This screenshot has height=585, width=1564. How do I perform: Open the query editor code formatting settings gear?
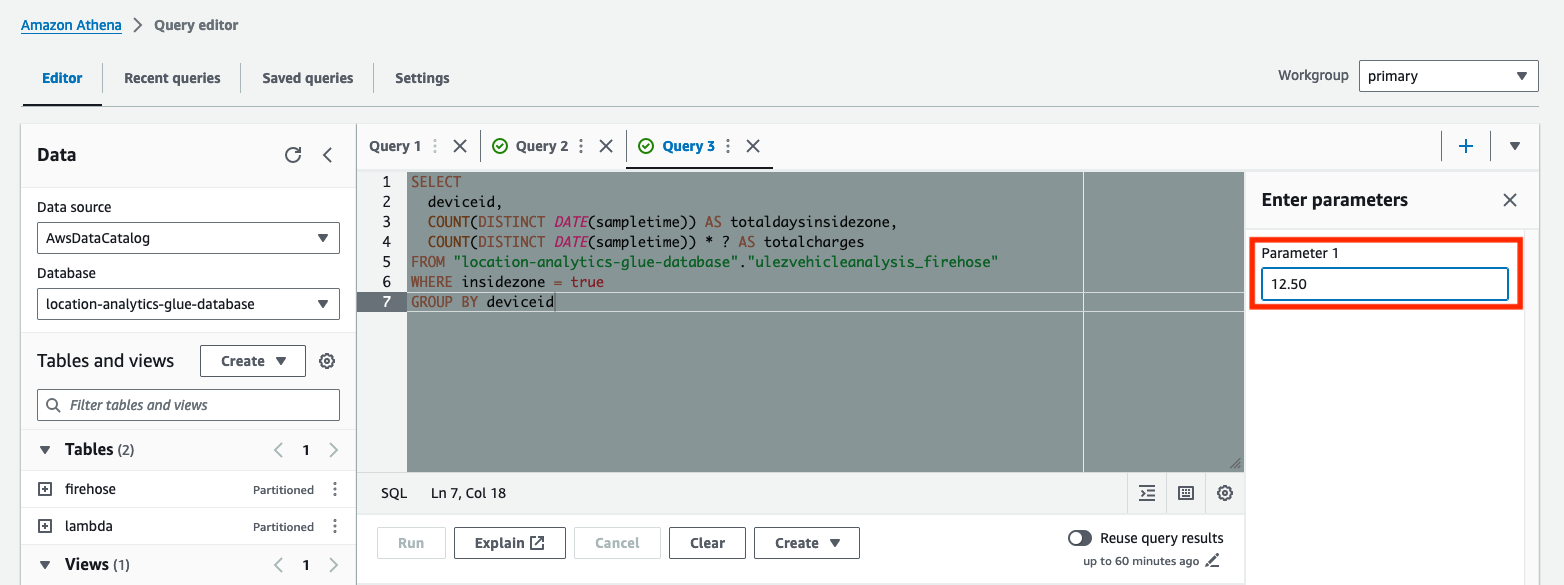1224,492
